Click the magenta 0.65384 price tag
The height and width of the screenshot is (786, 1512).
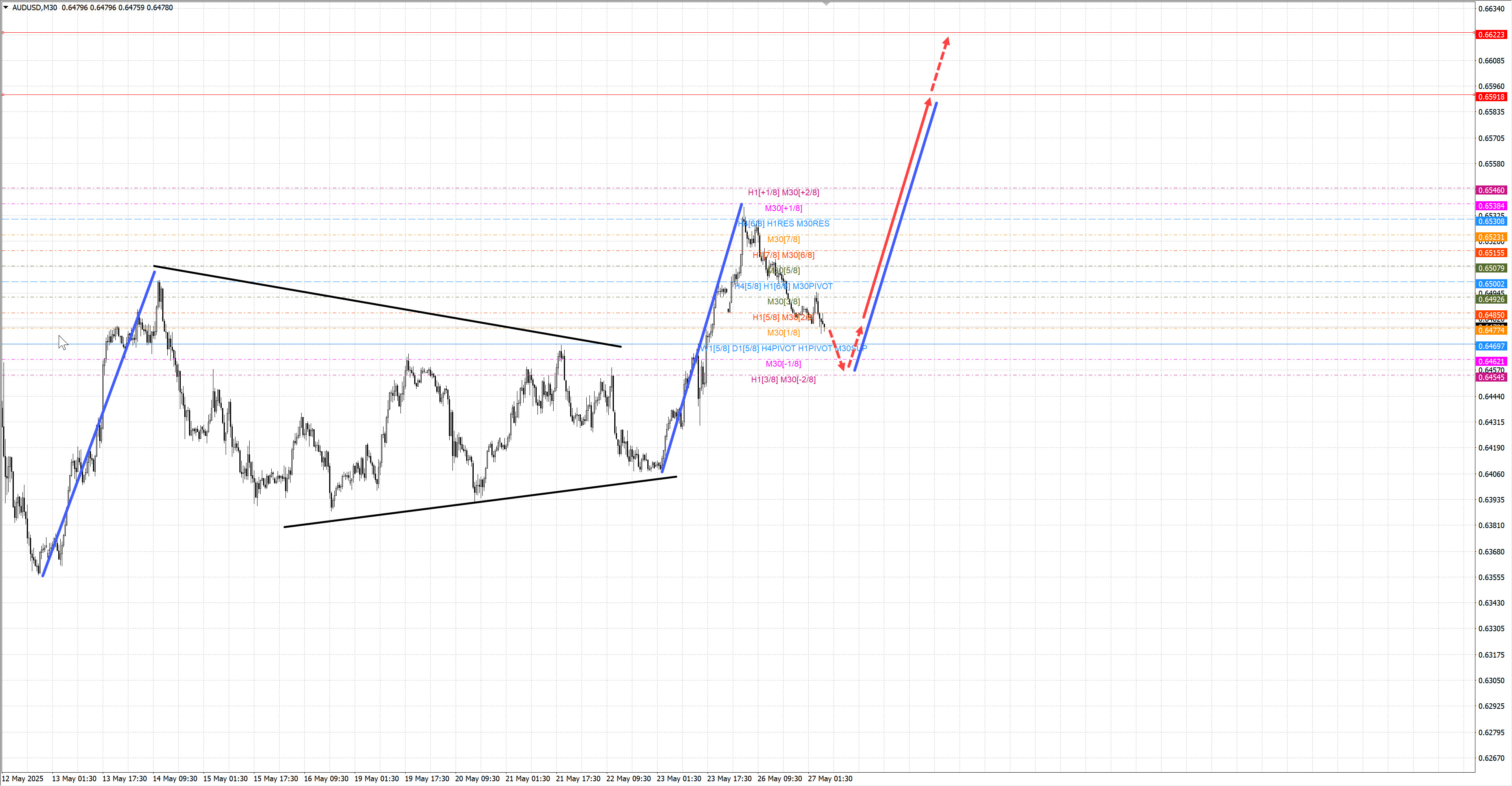coord(1491,206)
